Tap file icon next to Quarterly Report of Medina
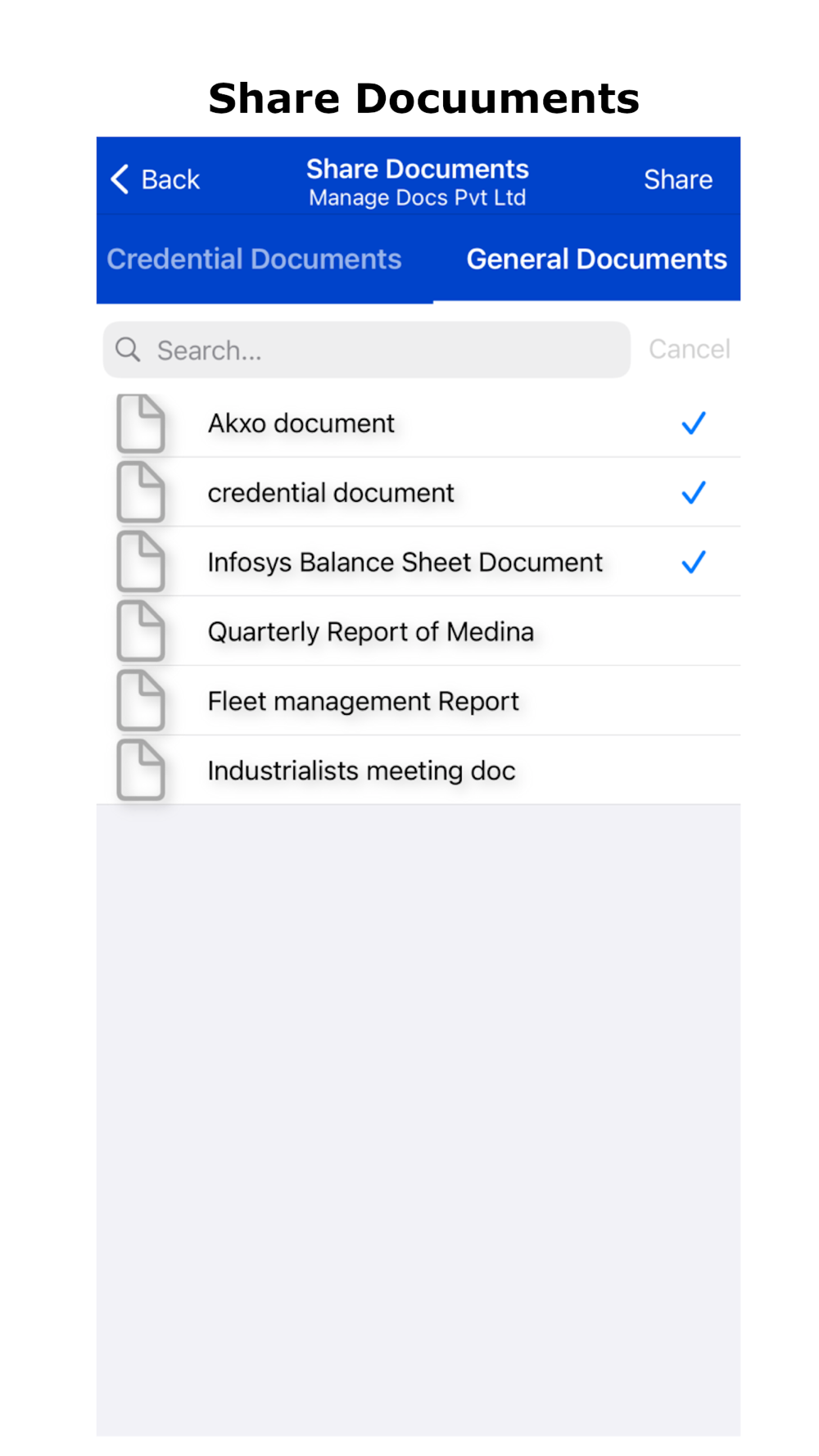The height and width of the screenshot is (1456, 819). click(141, 631)
